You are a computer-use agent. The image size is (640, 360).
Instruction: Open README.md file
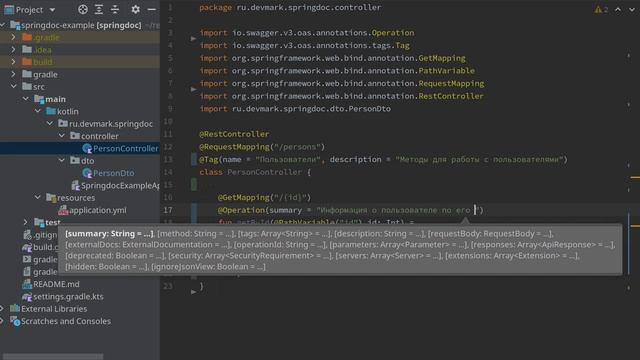tap(56, 284)
